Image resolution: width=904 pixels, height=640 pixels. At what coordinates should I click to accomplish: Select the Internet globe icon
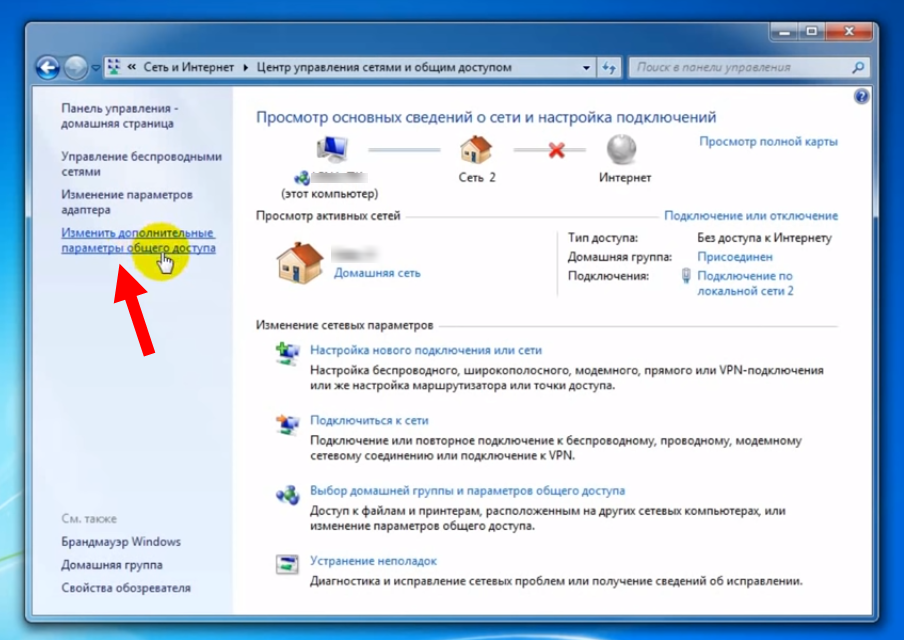click(x=624, y=150)
